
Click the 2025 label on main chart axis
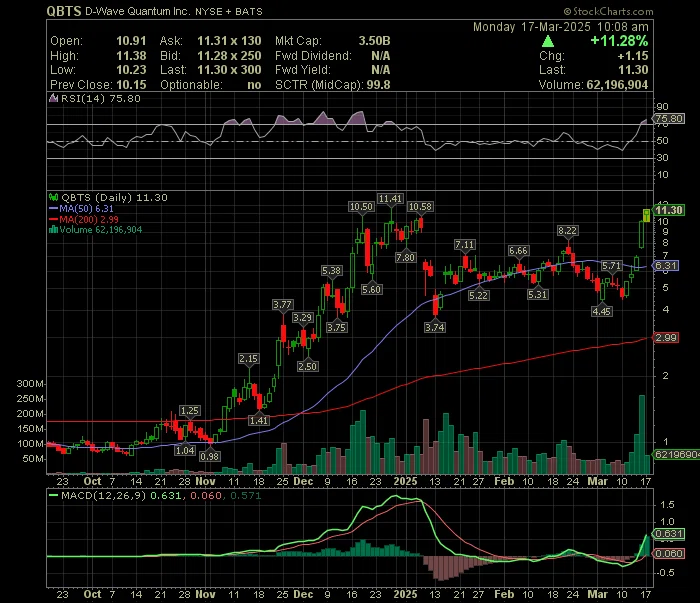(x=405, y=482)
